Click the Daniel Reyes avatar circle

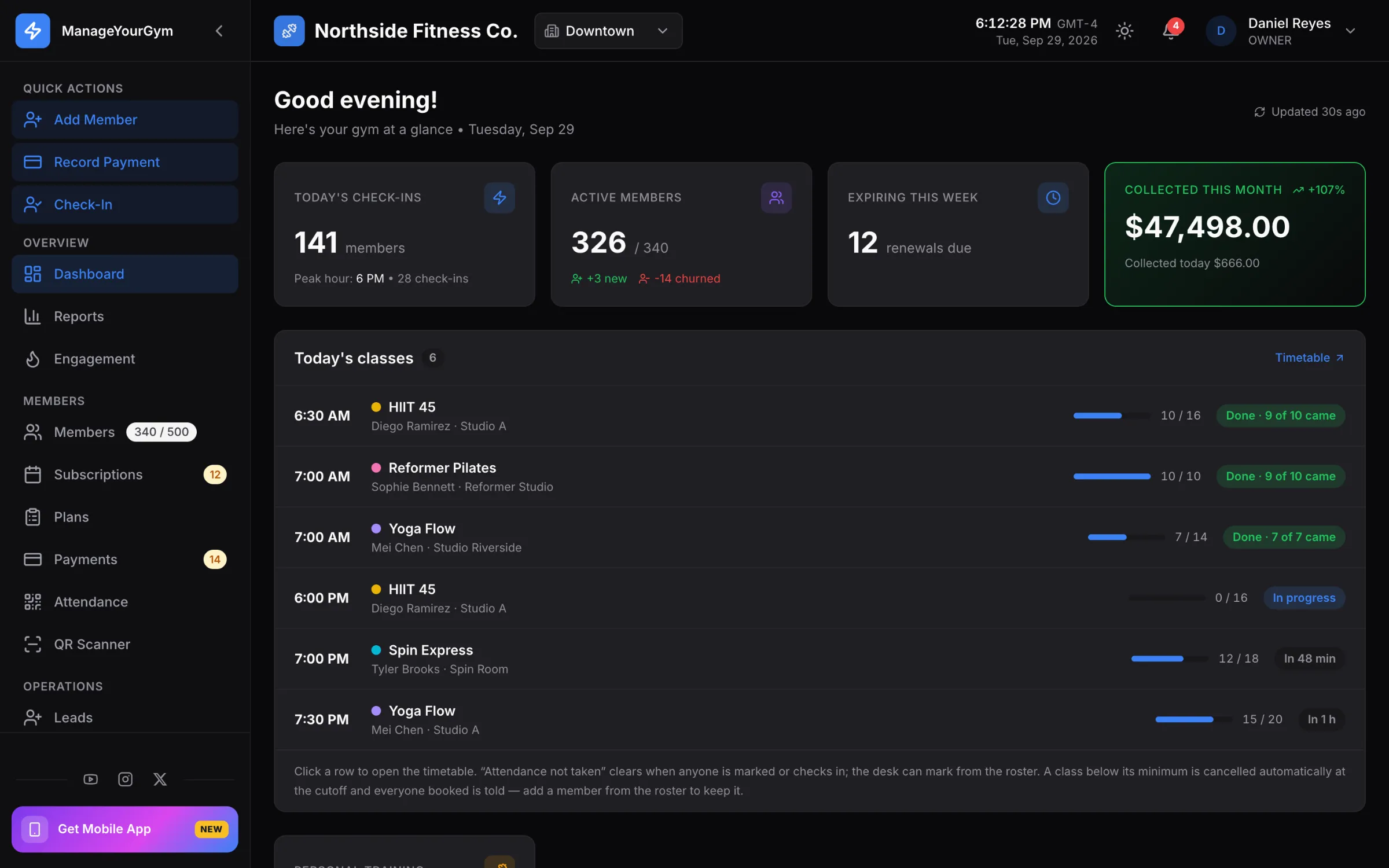(x=1221, y=31)
